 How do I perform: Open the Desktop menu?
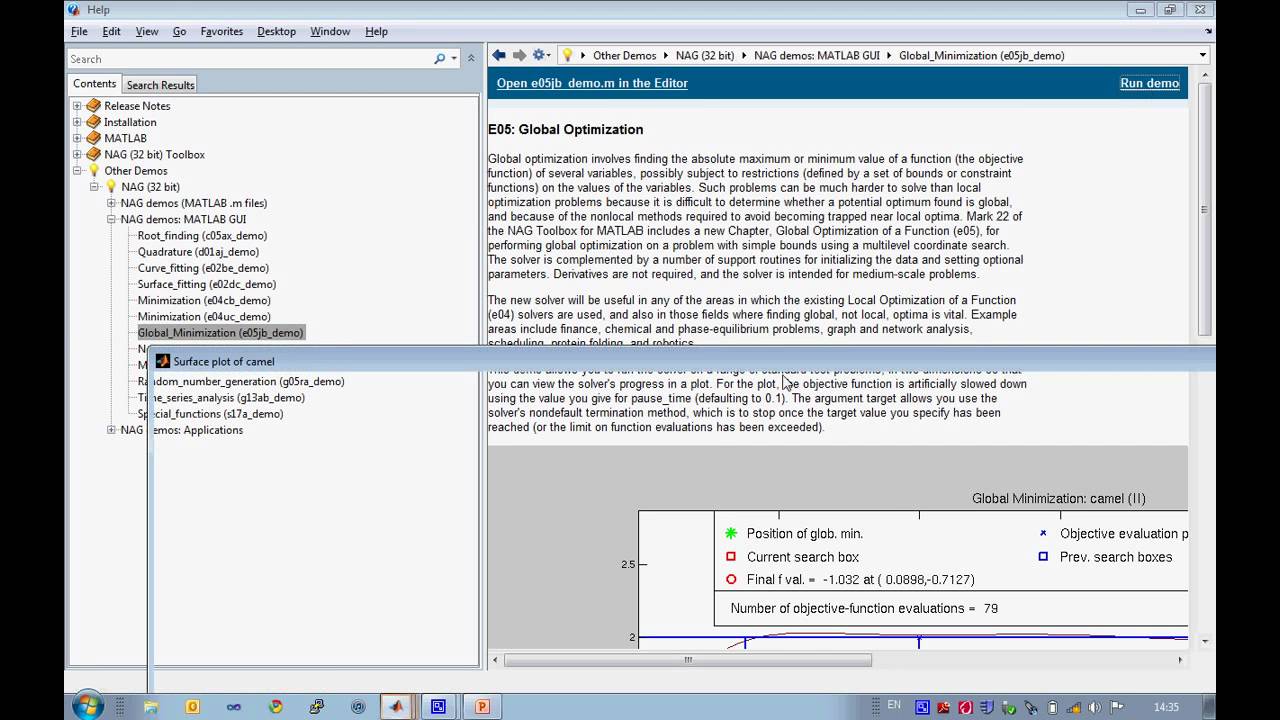(276, 31)
